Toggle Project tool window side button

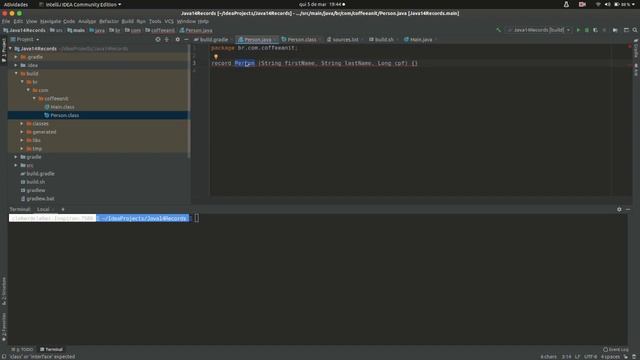tap(4, 50)
